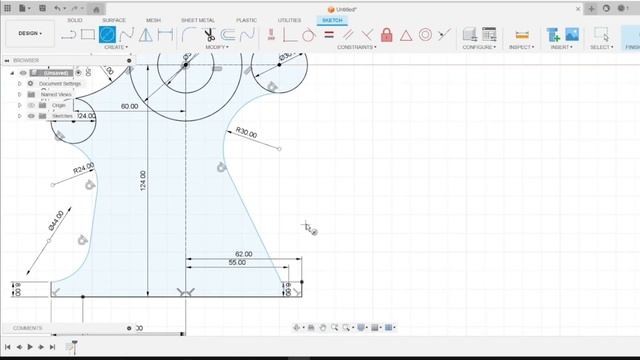The width and height of the screenshot is (640, 360).
Task: Apply the Equal constraint
Action: point(329,35)
